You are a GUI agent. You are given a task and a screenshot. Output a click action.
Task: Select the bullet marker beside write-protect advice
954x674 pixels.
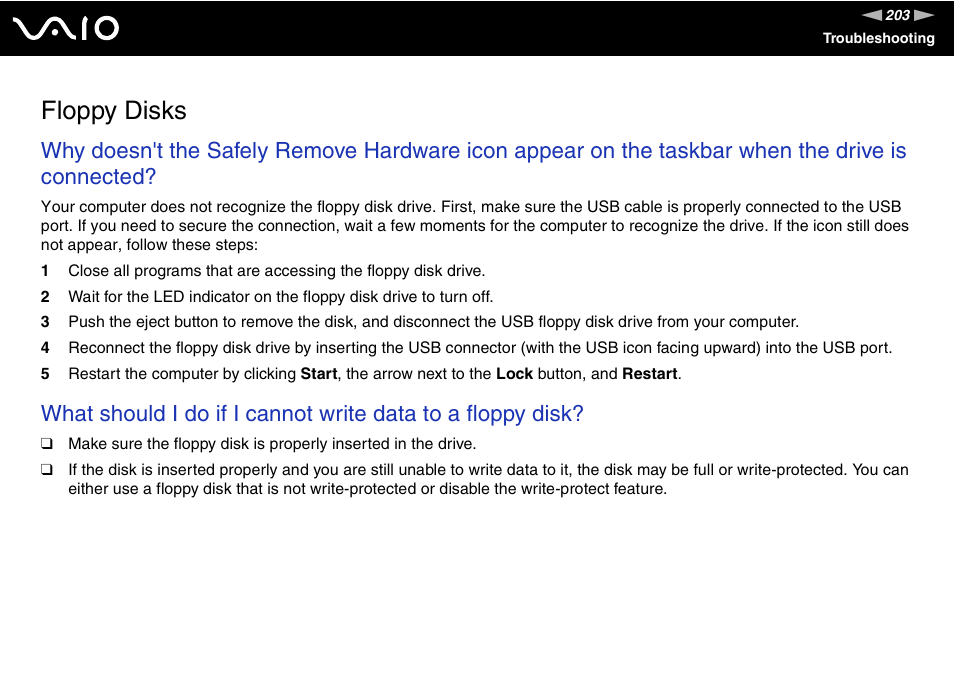46,470
